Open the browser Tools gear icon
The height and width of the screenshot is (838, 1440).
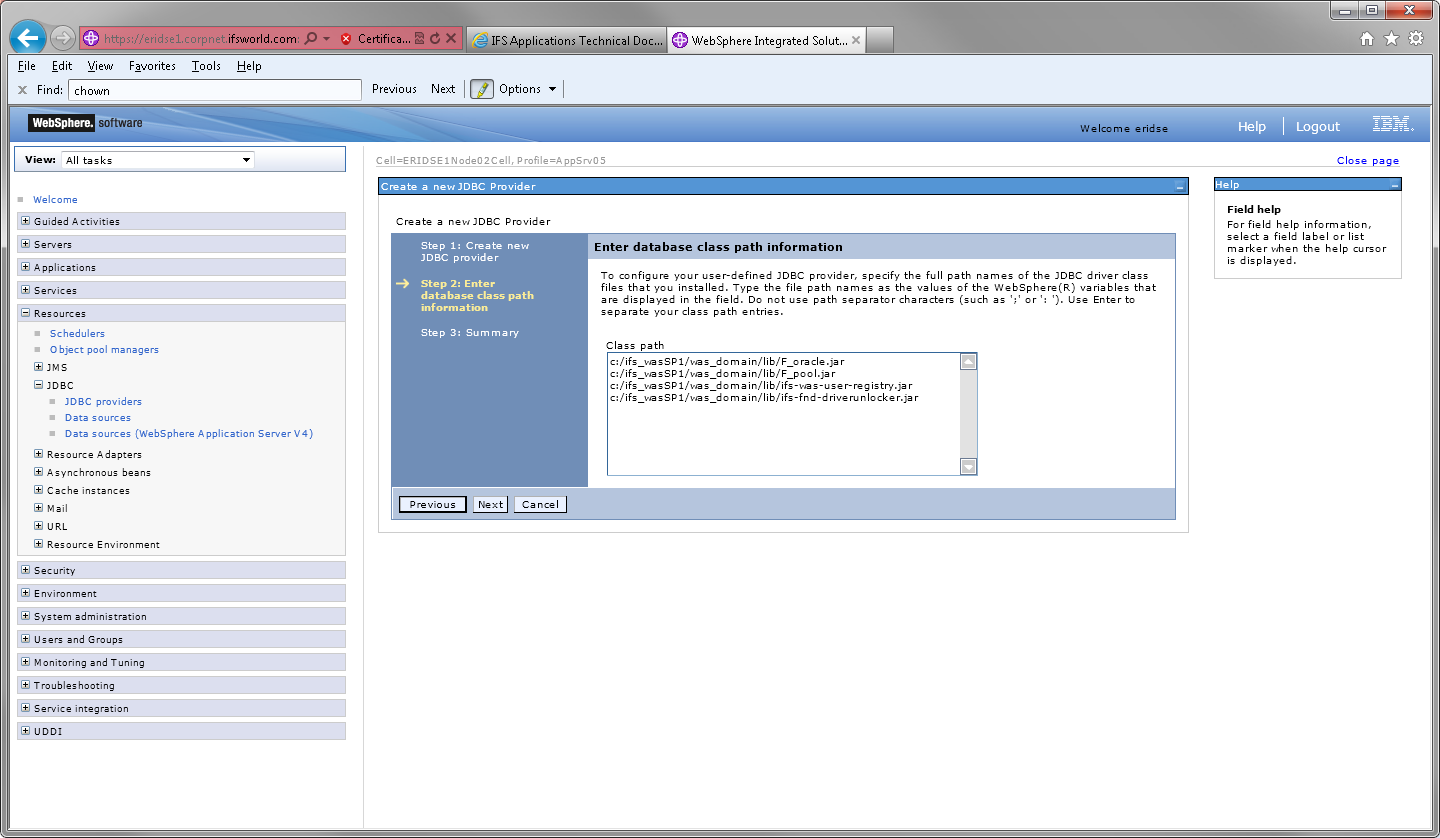tap(1416, 39)
